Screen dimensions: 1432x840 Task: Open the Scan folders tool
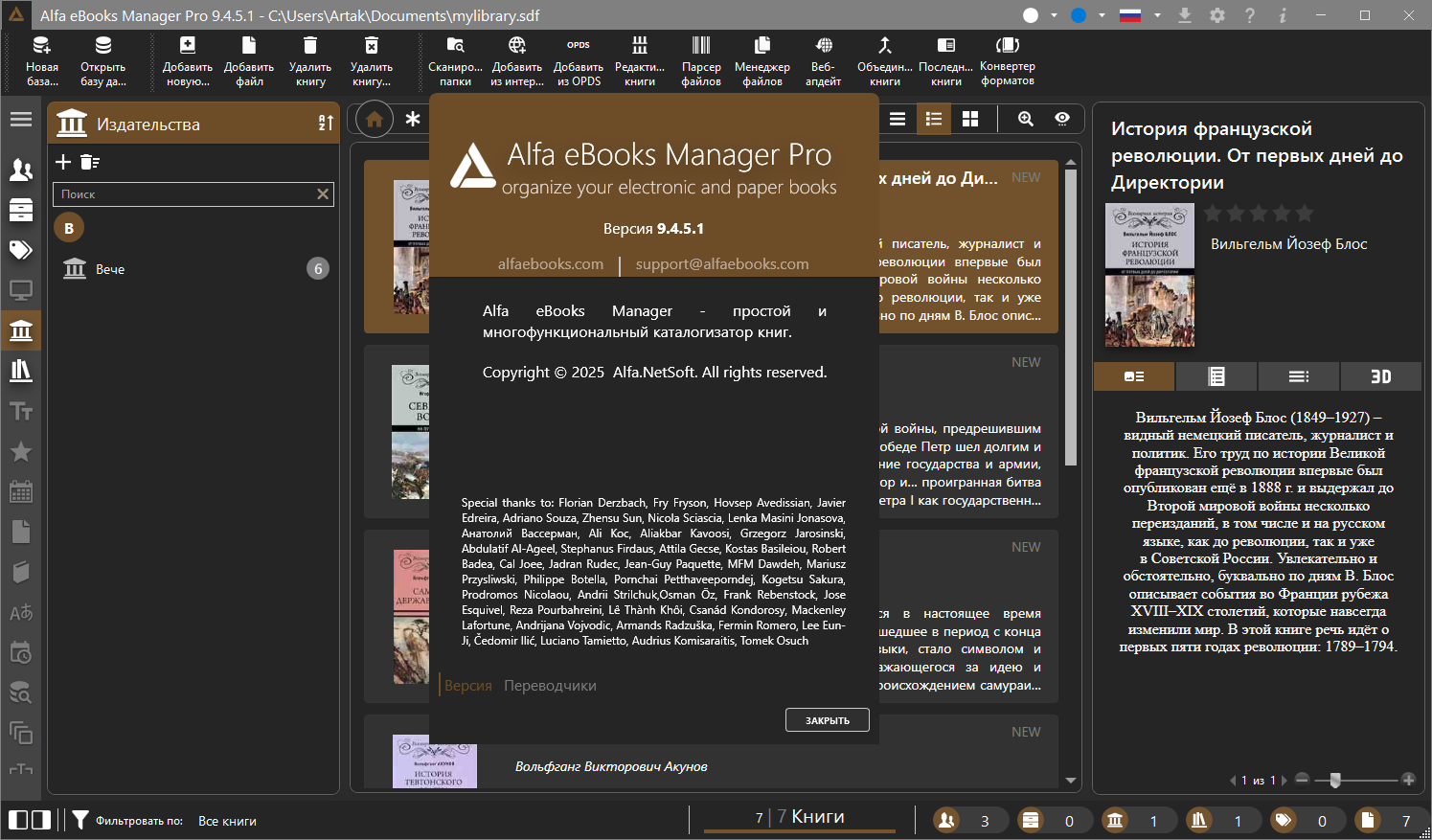[455, 61]
